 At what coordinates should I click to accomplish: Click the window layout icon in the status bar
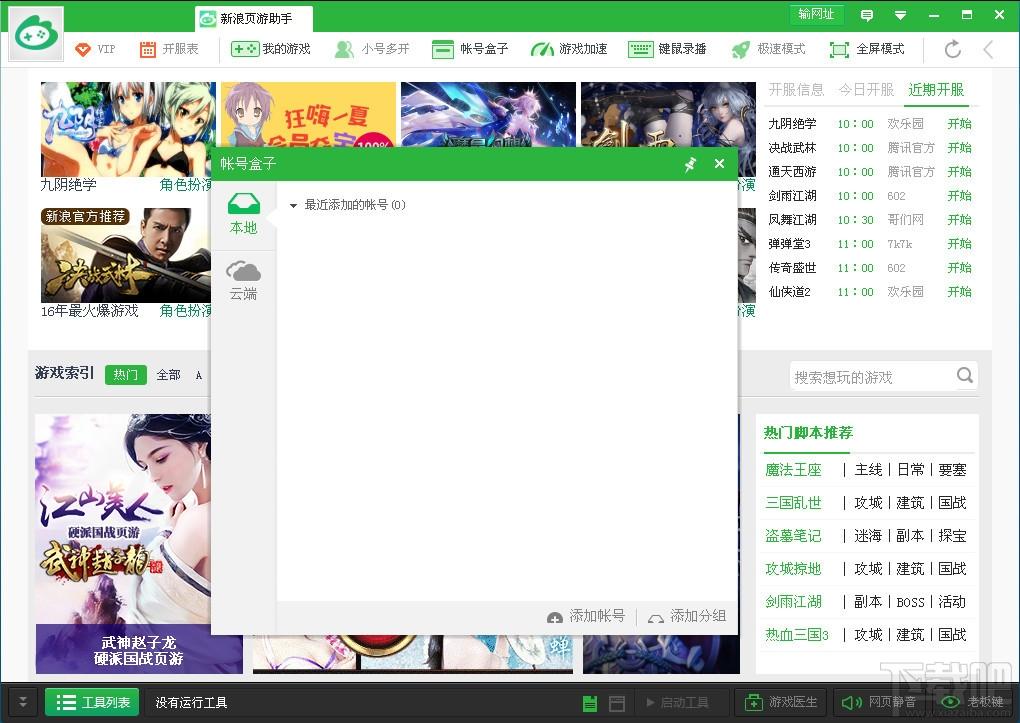(617, 703)
